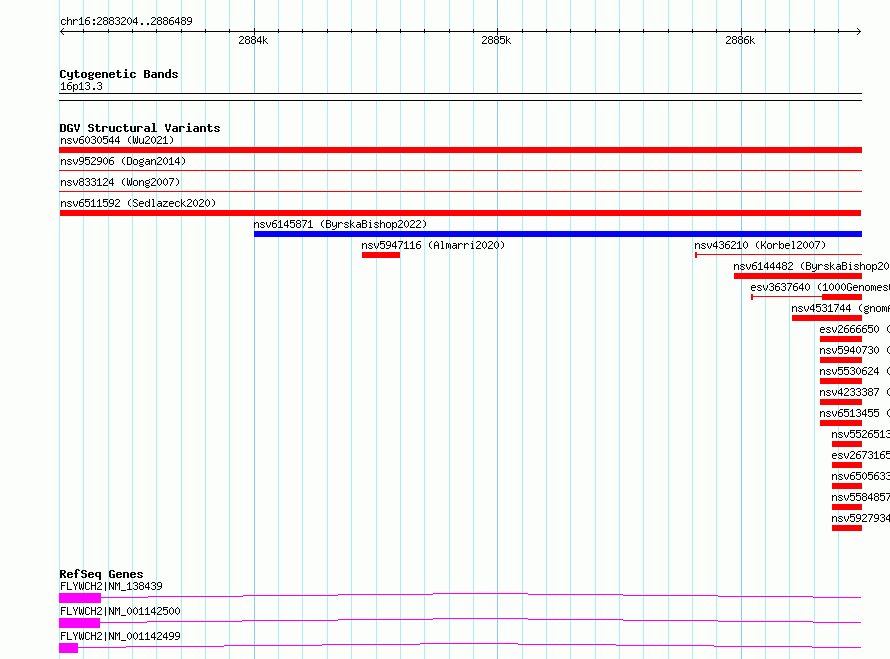Click the thick red segment of esv3637640
Image resolution: width=890 pixels, height=659 pixels.
[842, 297]
